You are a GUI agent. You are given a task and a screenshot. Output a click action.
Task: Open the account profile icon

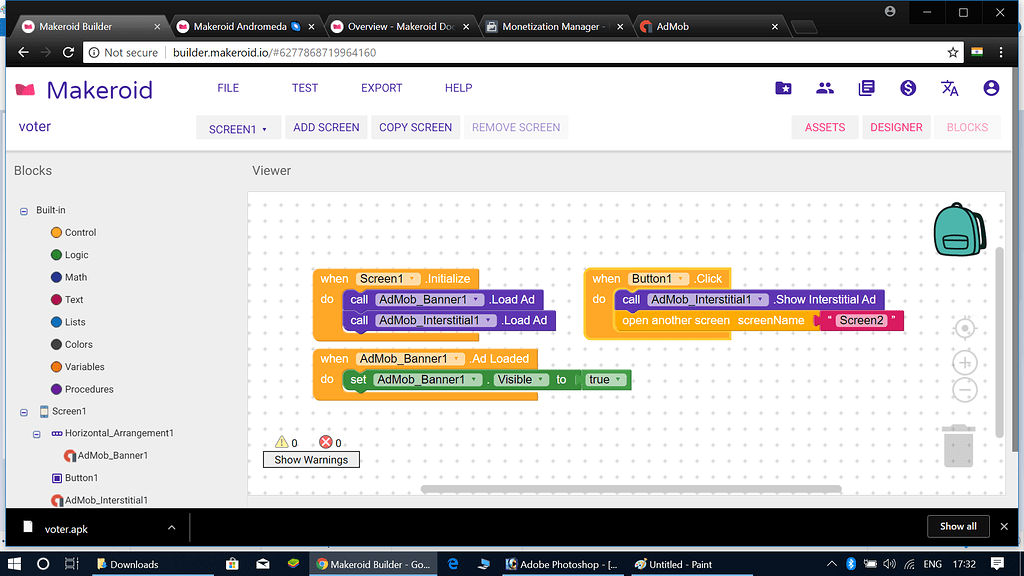(x=991, y=88)
